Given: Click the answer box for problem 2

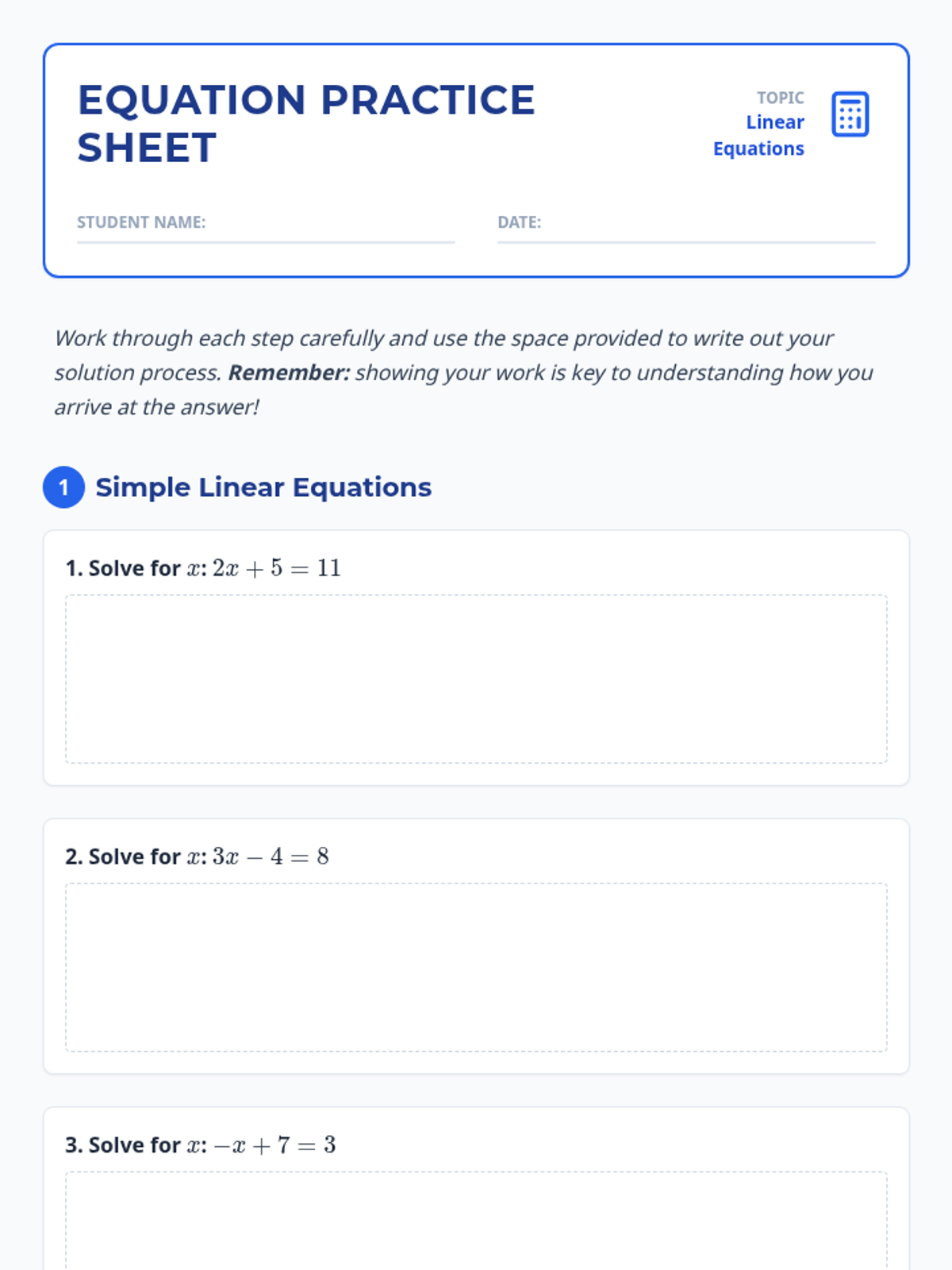Looking at the screenshot, I should click(x=476, y=968).
